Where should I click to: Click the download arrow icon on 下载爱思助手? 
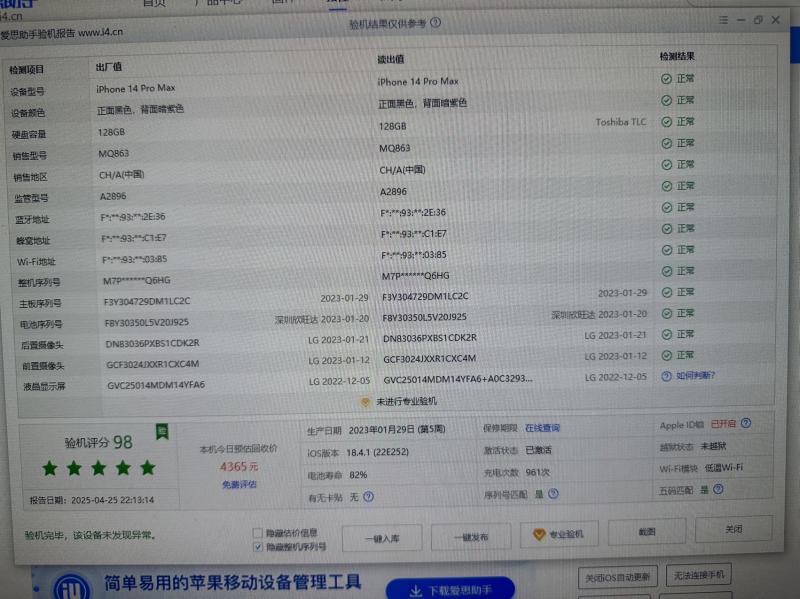tap(416, 591)
